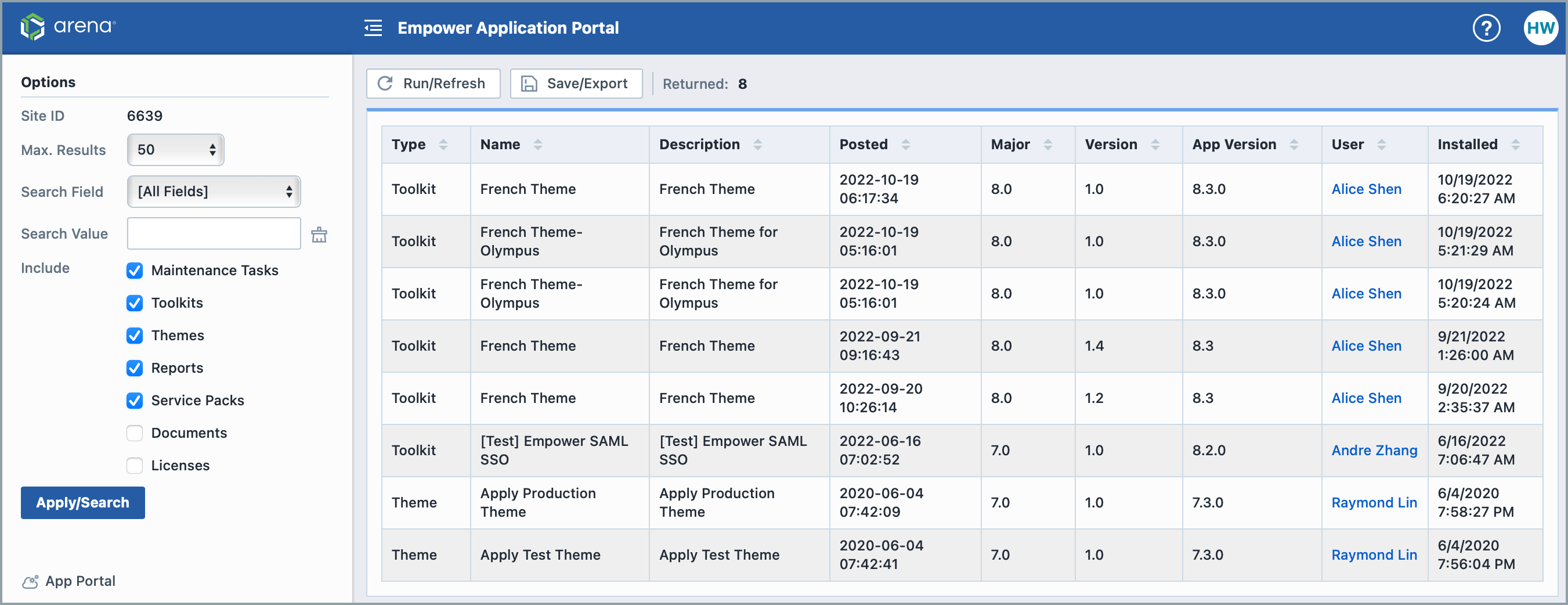
Task: Open the Andre Zhang user link
Action: click(1374, 450)
